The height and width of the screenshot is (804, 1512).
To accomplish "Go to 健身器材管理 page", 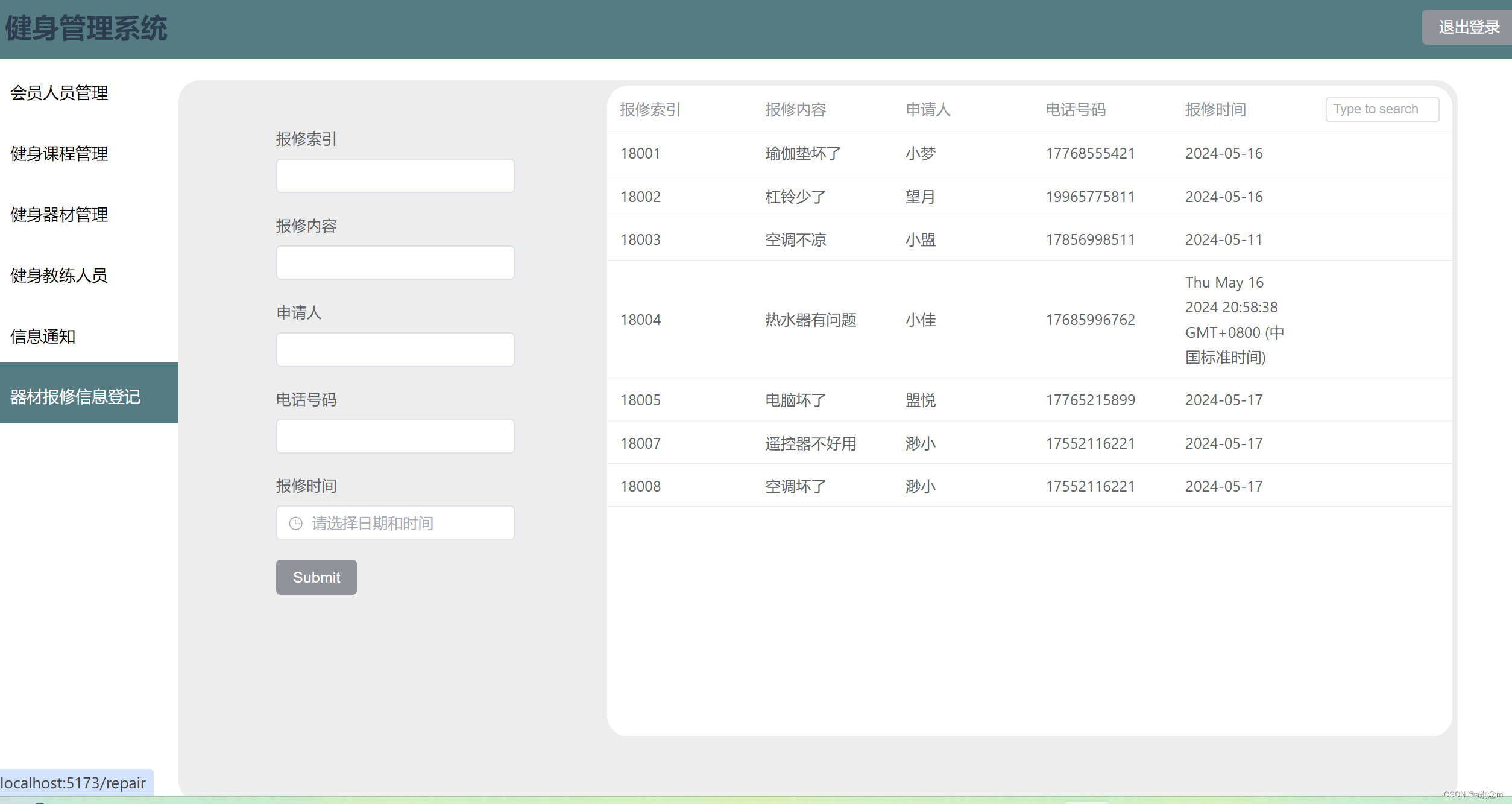I will pos(59,215).
